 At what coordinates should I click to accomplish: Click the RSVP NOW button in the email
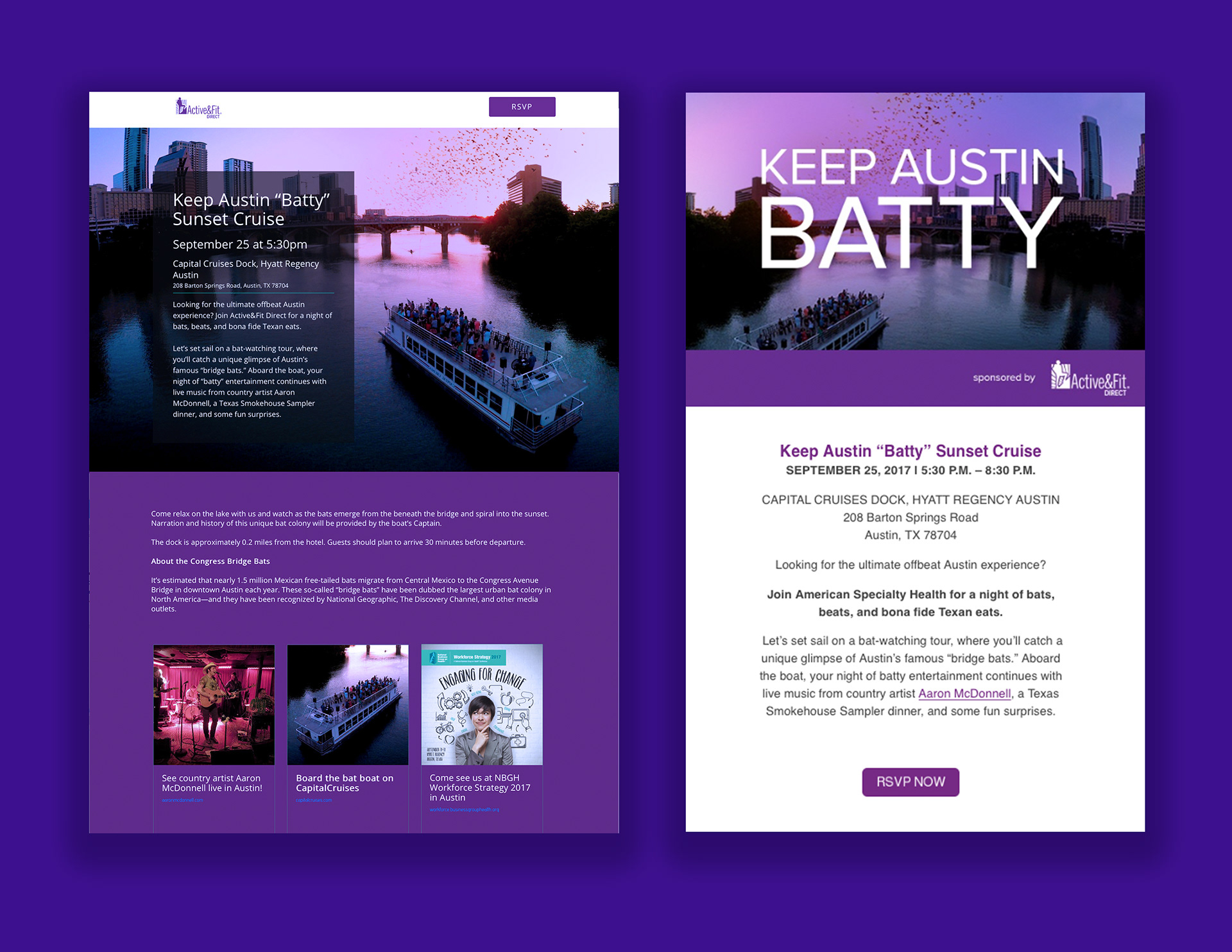910,782
